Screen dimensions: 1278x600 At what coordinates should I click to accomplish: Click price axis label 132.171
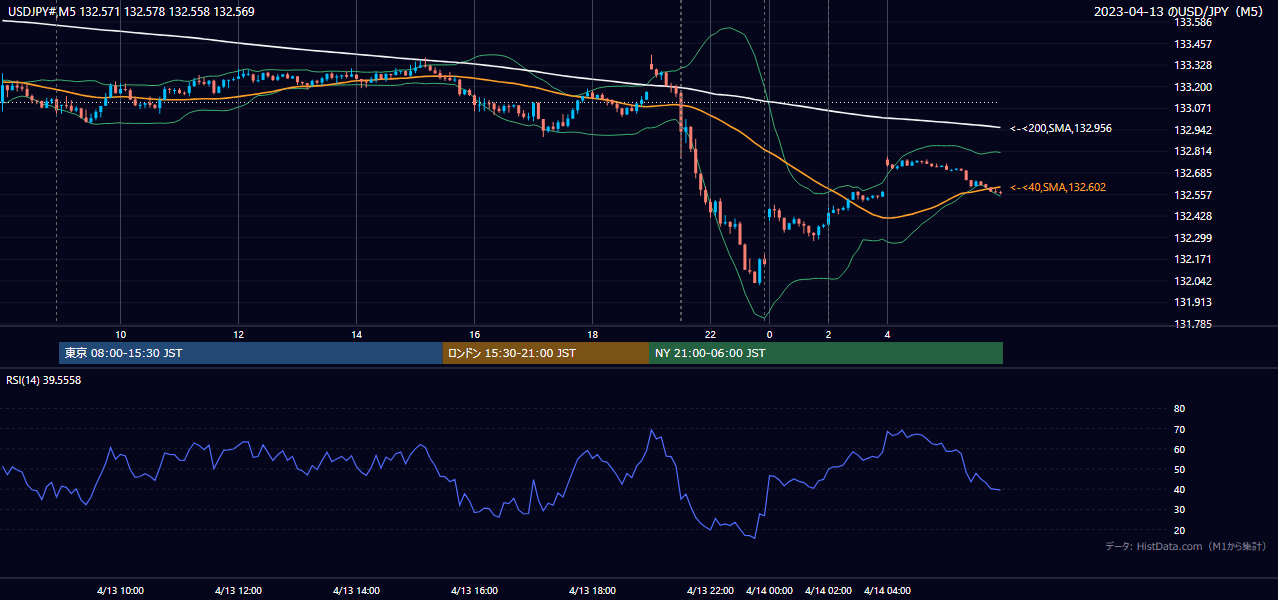1193,259
